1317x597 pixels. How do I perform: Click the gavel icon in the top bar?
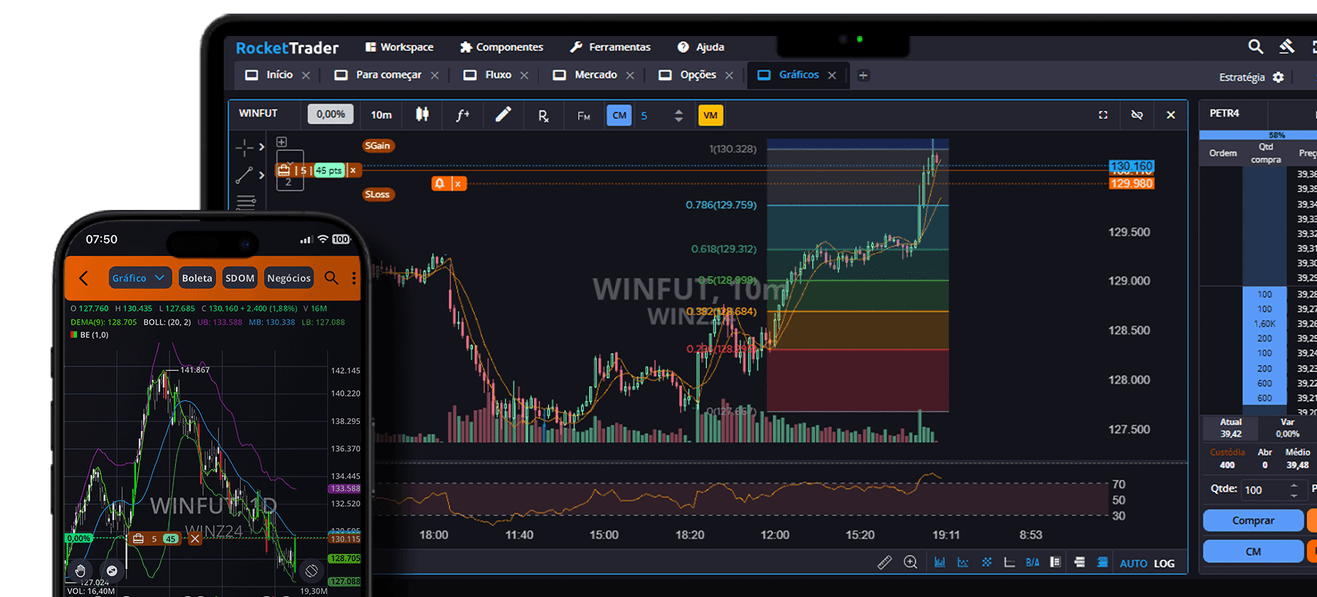[x=1287, y=47]
